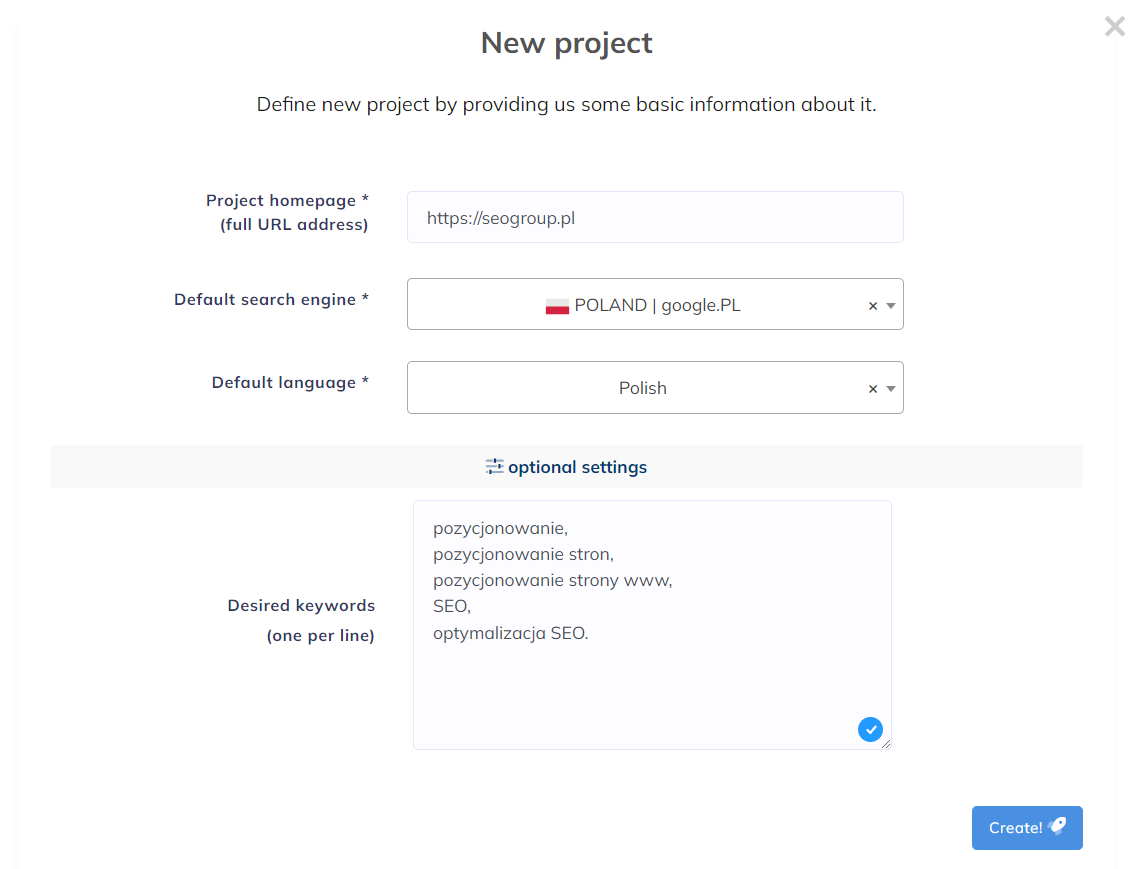Image resolution: width=1138 pixels, height=869 pixels.
Task: Click the rocket icon on Create button
Action: click(1058, 825)
